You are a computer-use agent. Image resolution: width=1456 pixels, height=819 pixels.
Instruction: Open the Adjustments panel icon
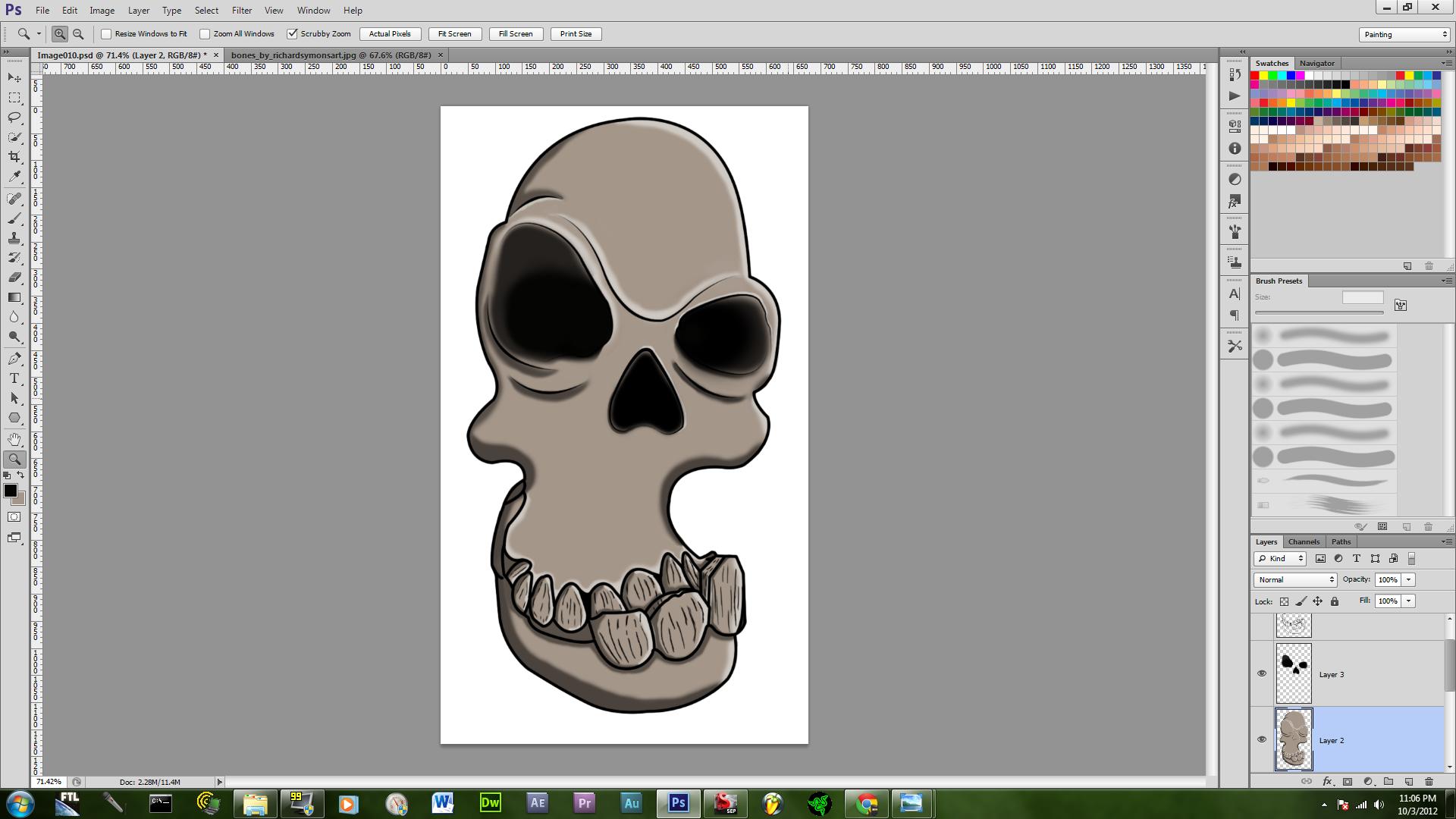click(1235, 180)
